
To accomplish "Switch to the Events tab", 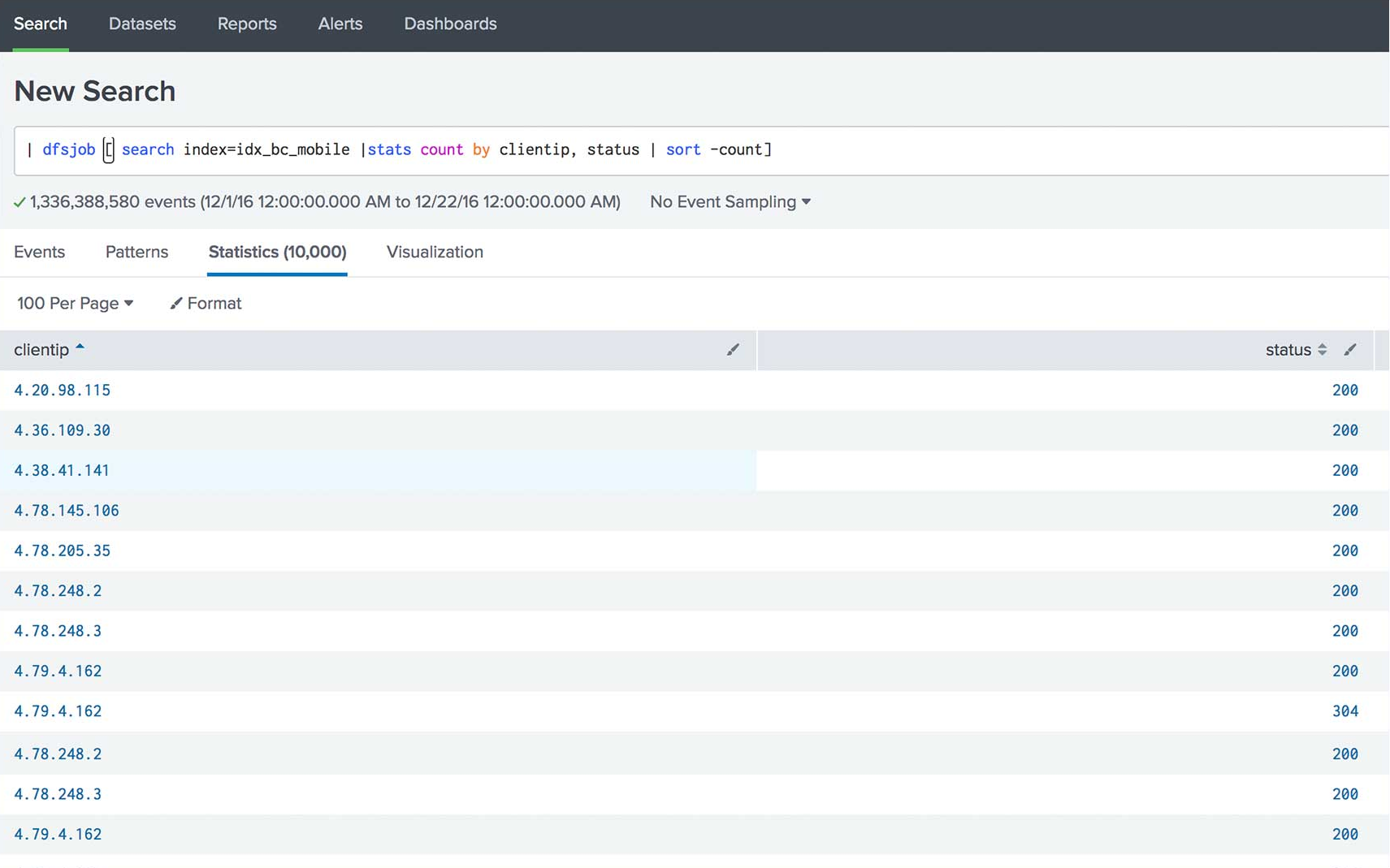I will [39, 253].
